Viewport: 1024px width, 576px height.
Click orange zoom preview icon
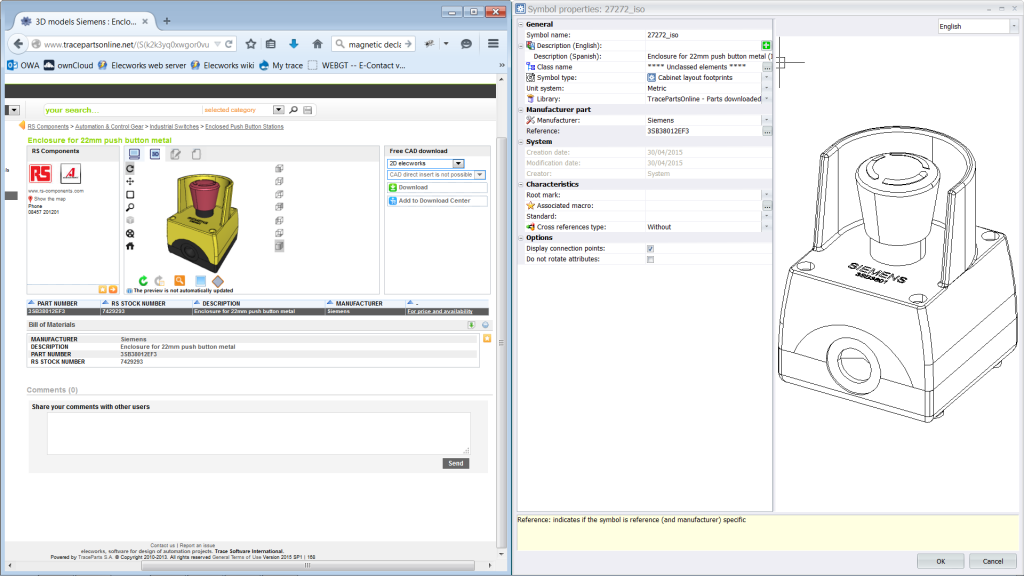(180, 281)
